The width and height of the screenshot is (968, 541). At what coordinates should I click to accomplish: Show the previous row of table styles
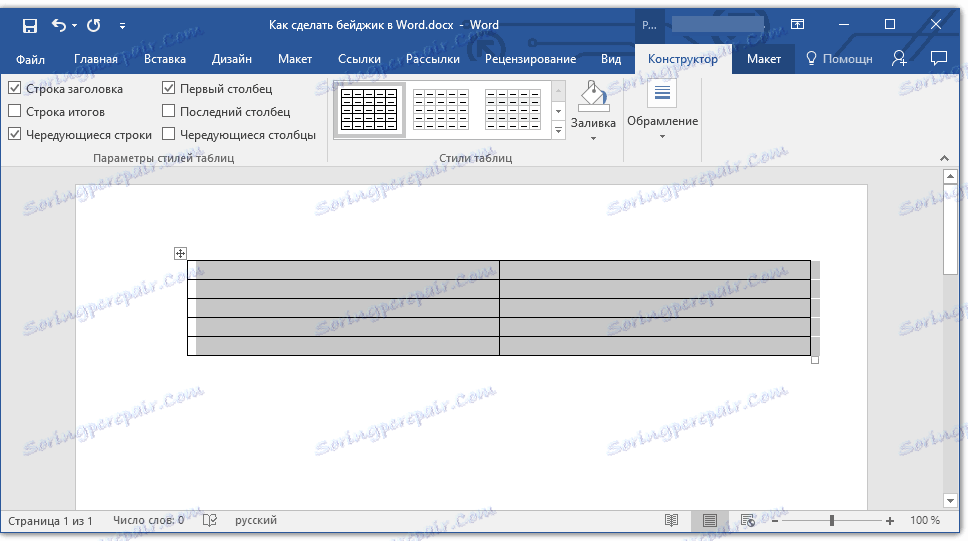tap(559, 91)
